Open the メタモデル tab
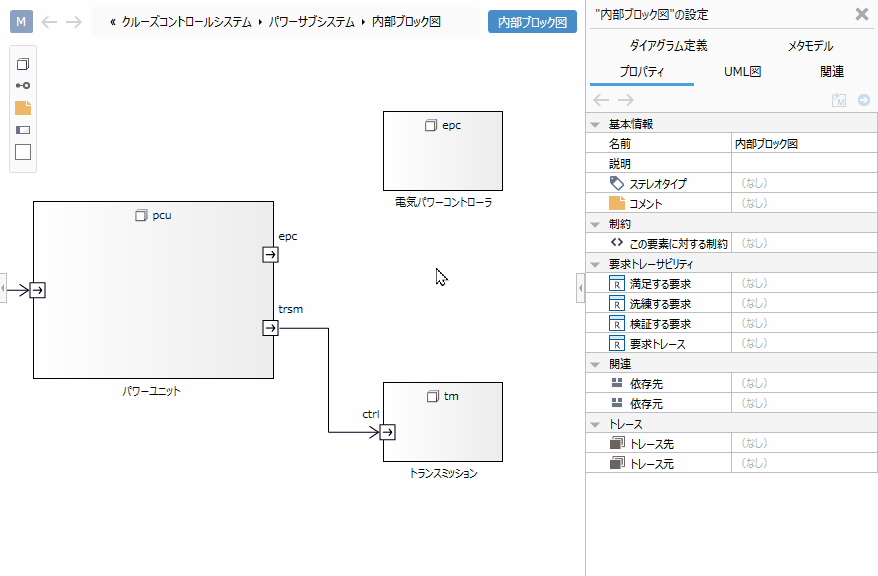The image size is (878, 576). click(x=809, y=46)
